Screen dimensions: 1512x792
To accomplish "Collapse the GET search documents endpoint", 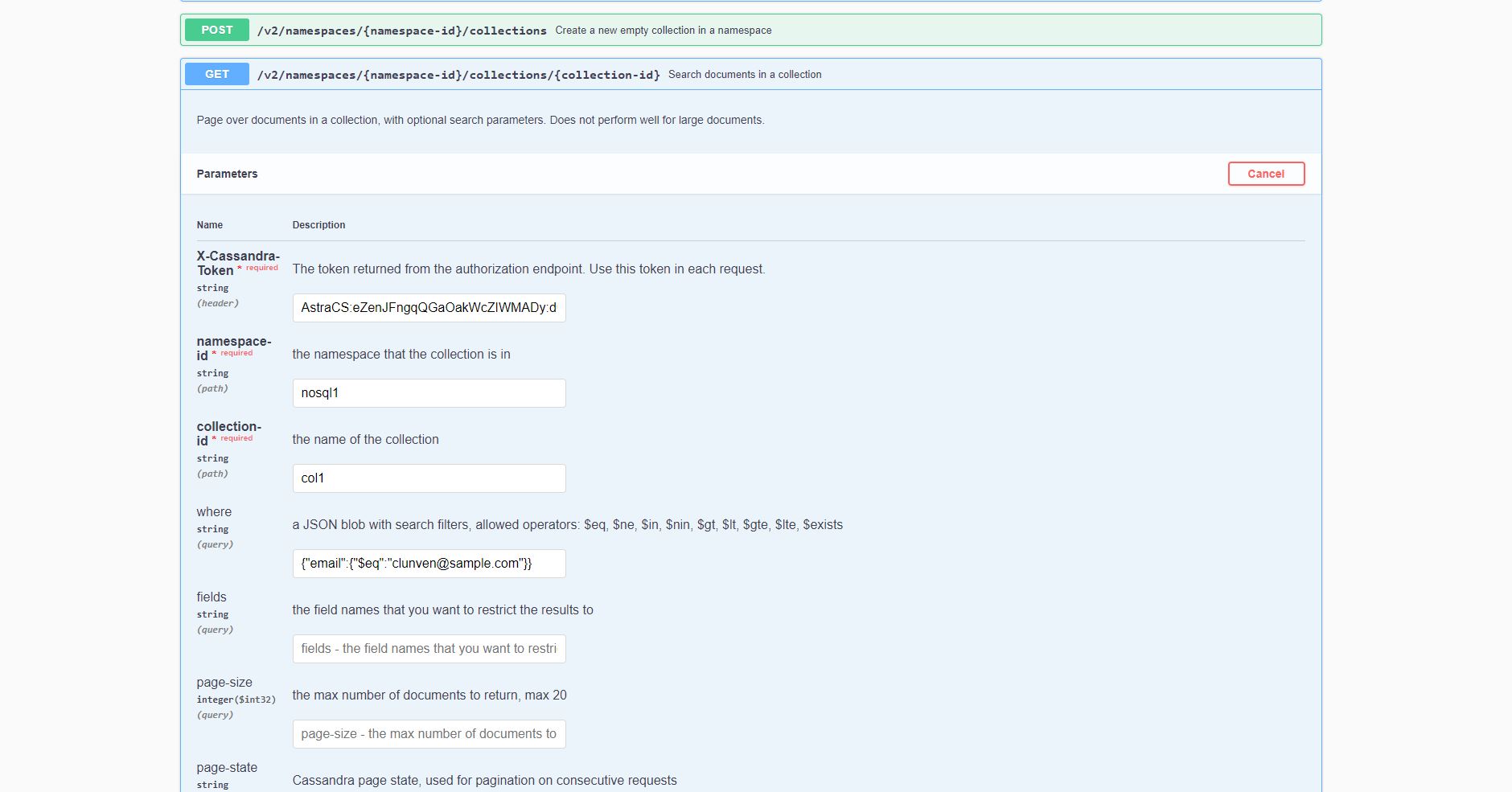I will pyautogui.click(x=750, y=74).
